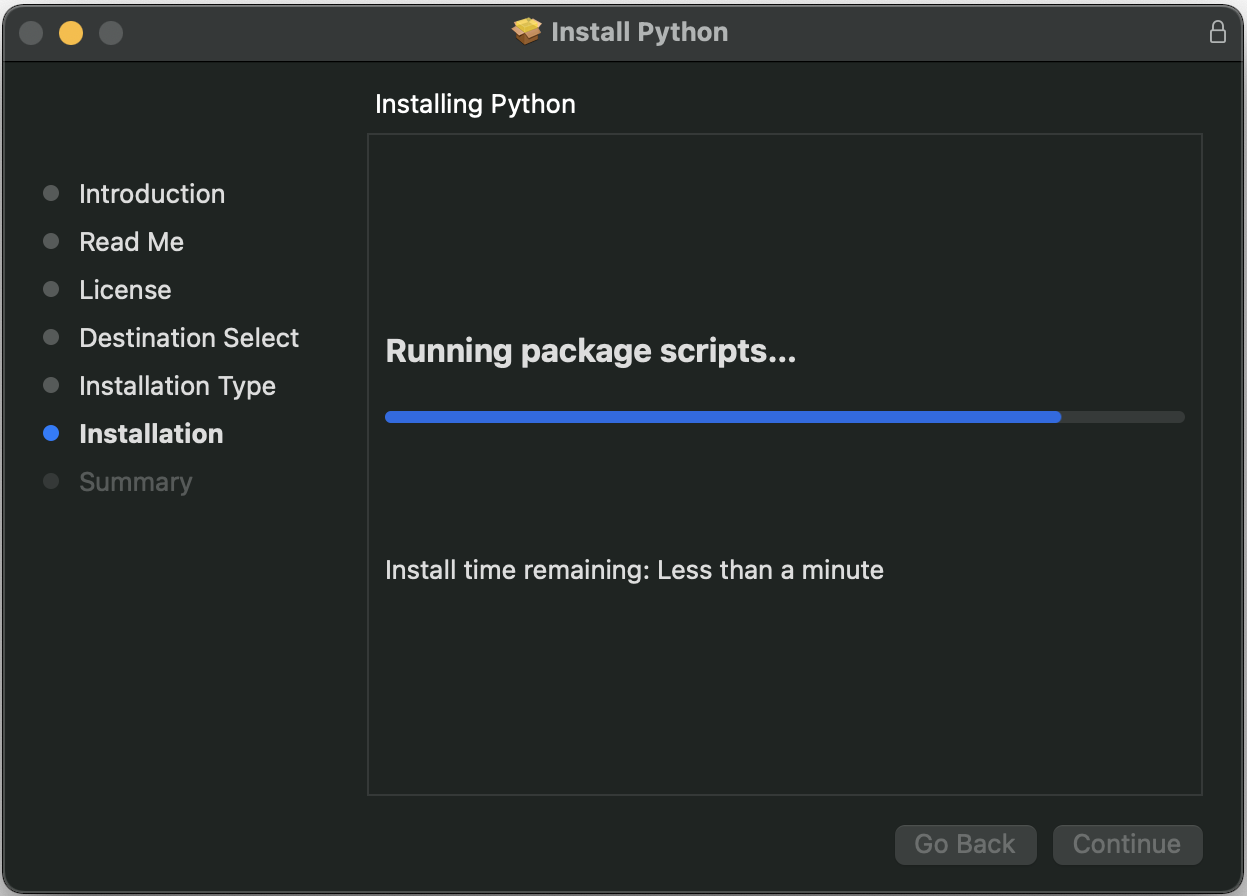Click the Go Back button

(x=965, y=844)
